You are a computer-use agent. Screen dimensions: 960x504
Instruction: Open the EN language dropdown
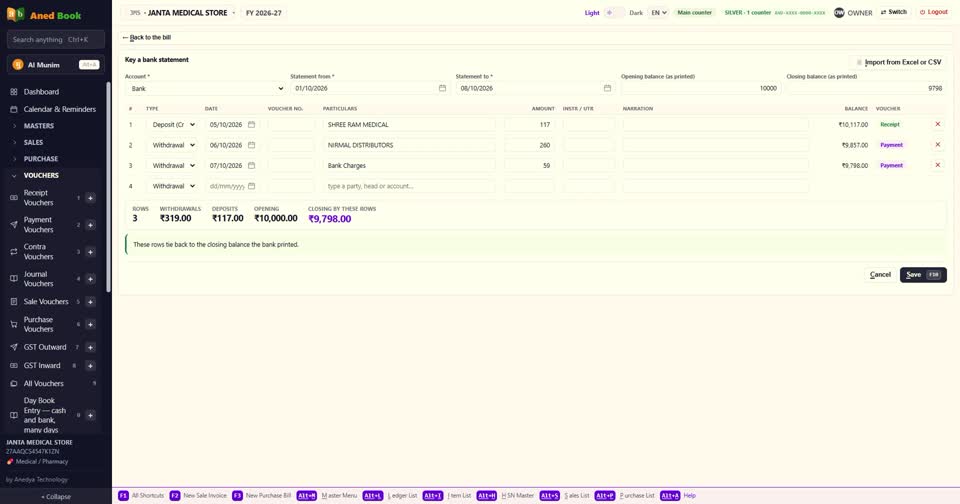point(659,13)
